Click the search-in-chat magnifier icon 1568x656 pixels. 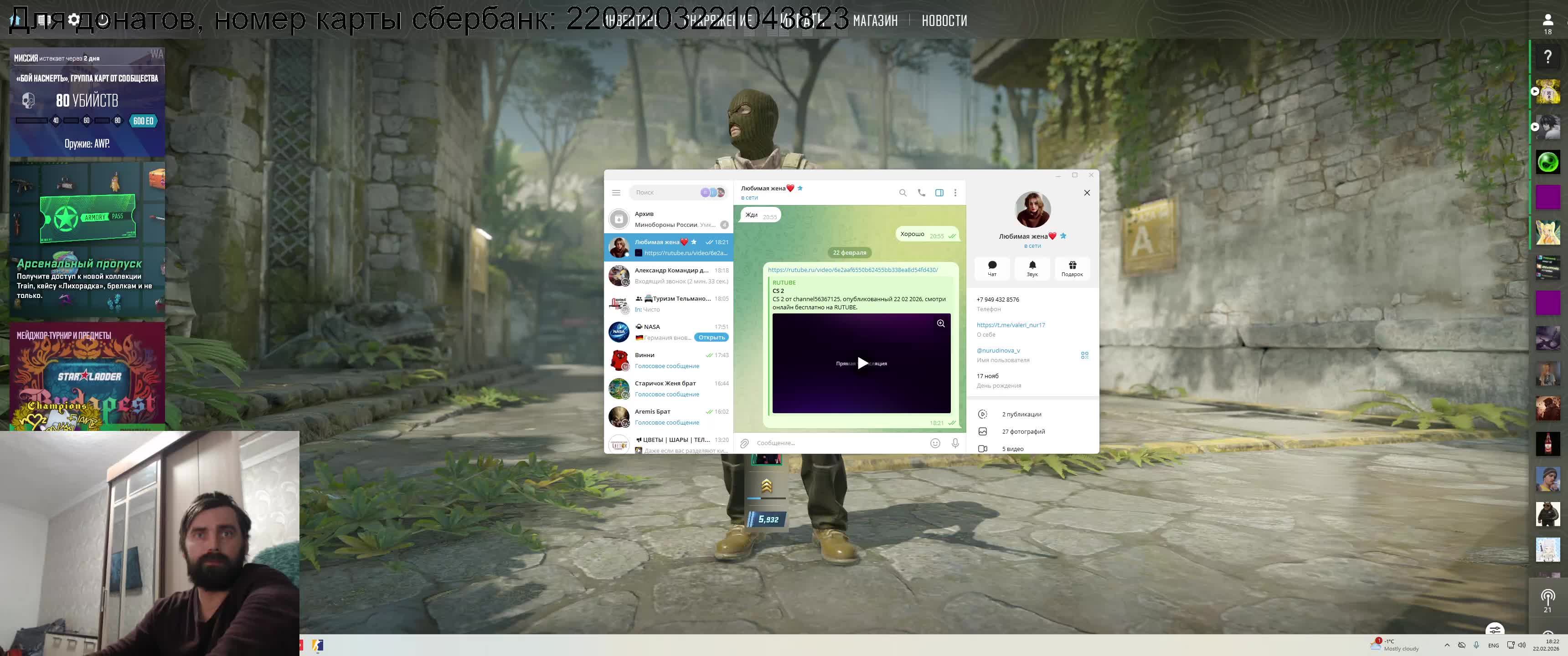[903, 193]
